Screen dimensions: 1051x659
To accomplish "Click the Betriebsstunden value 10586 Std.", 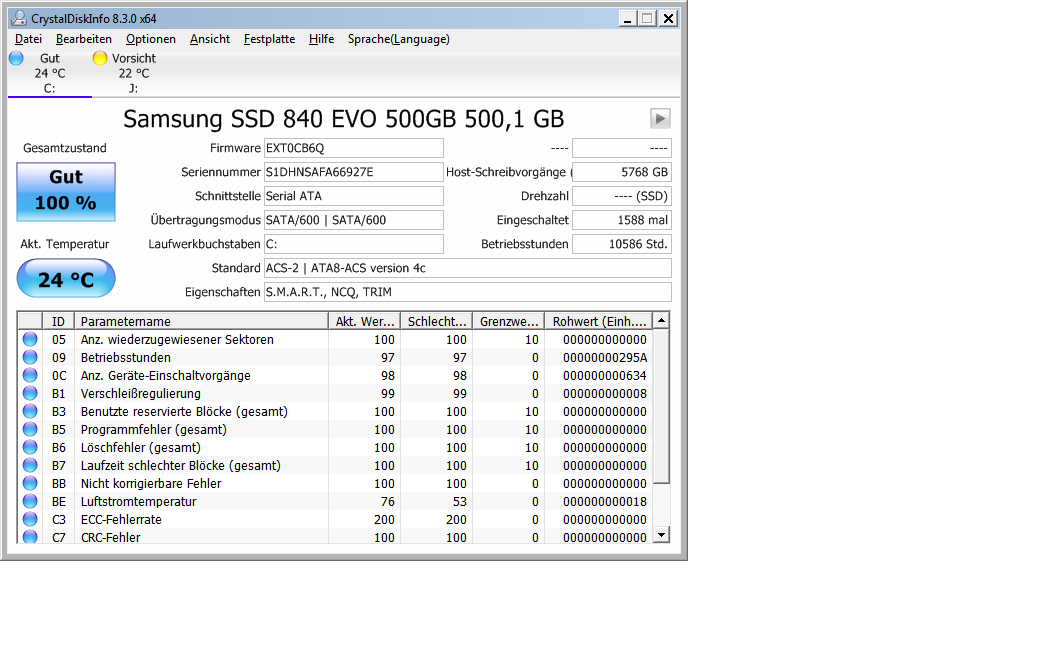I will click(x=622, y=244).
